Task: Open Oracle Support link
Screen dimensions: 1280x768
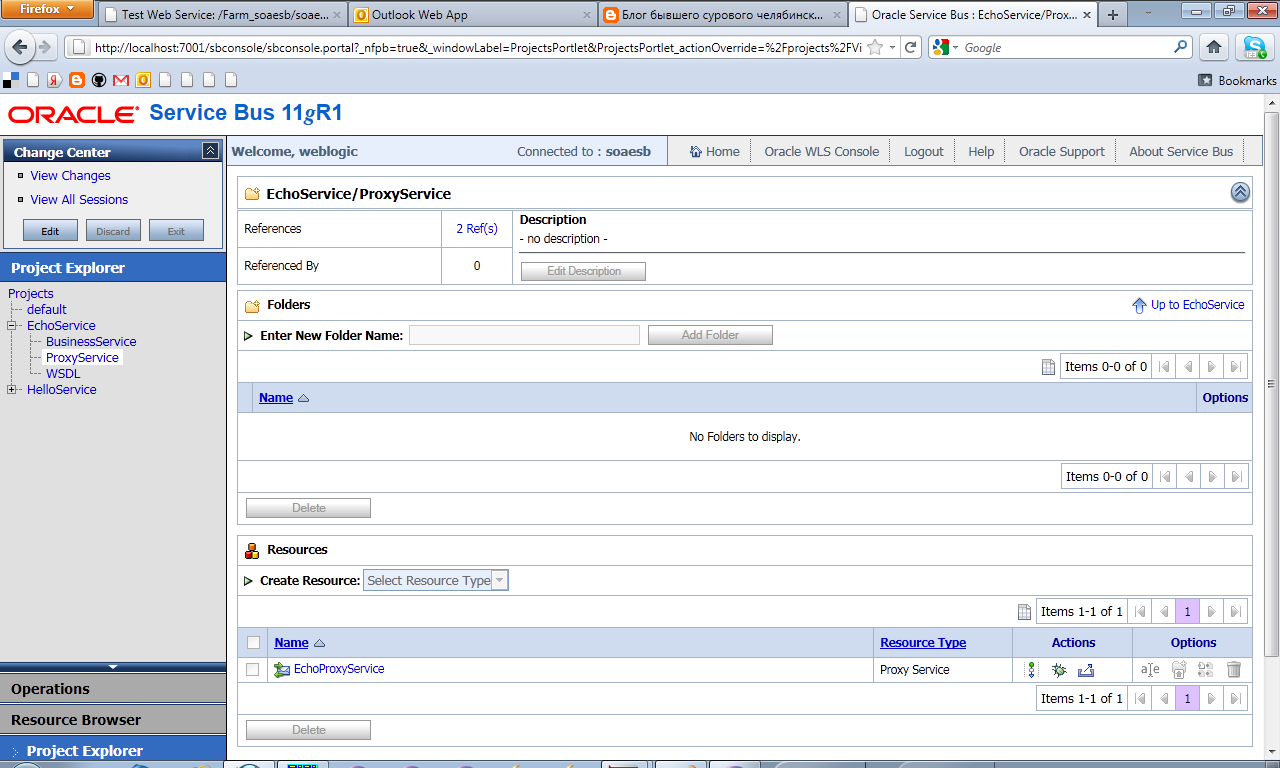Action: pyautogui.click(x=1061, y=152)
